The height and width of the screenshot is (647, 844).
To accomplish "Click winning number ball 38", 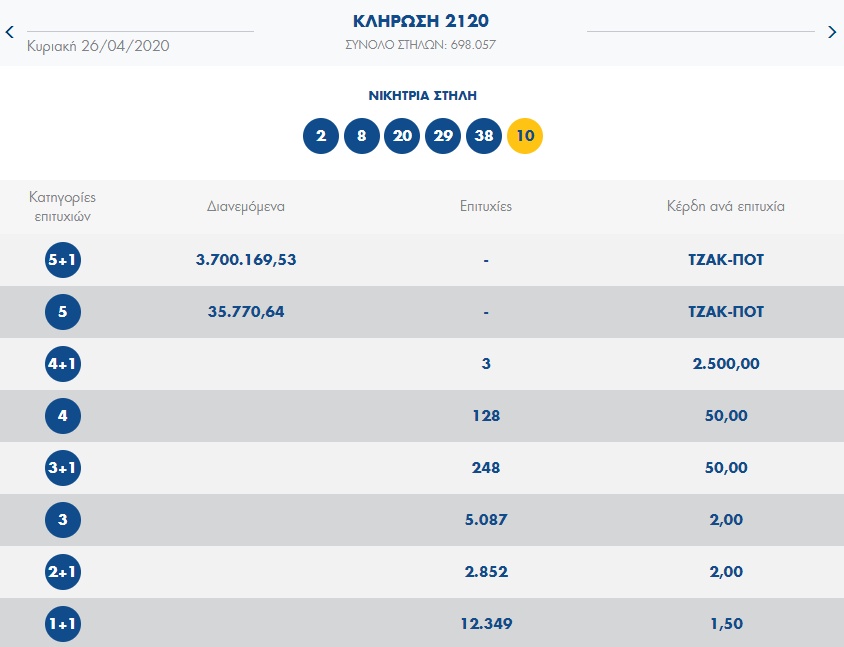I will (x=484, y=136).
